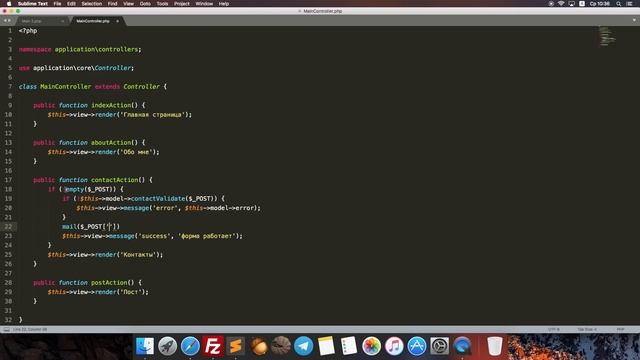
Task: Click 'Controller' in the use statement
Action: tap(113, 68)
